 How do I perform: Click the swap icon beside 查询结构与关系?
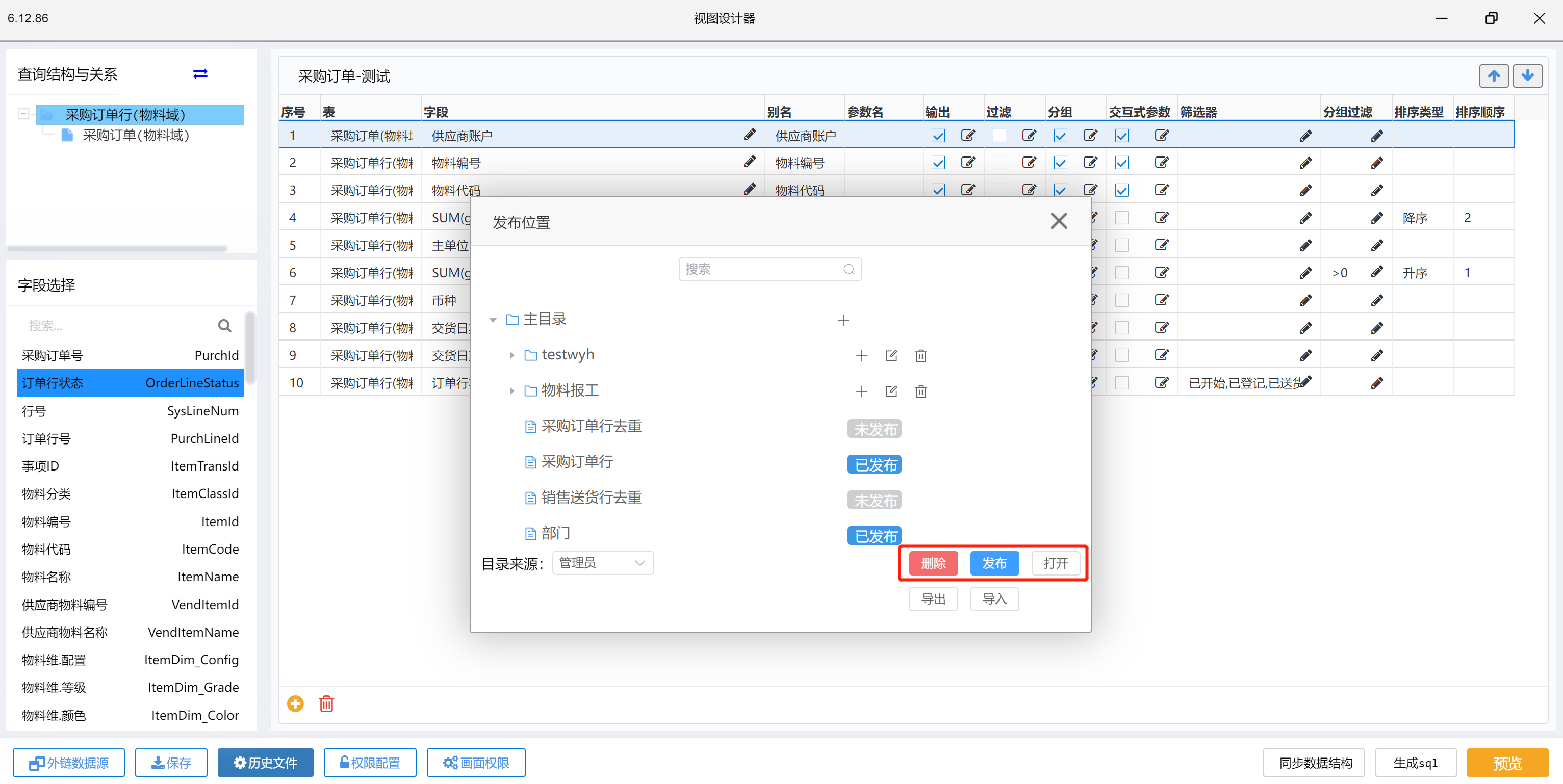200,74
